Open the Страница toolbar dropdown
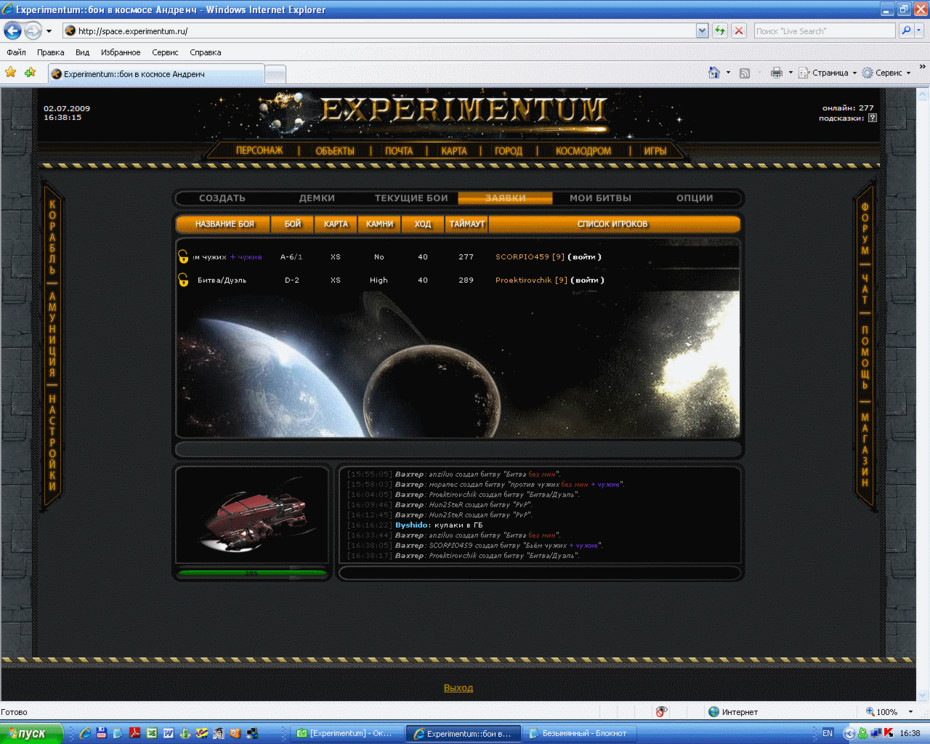This screenshot has height=744, width=930. coord(827,73)
